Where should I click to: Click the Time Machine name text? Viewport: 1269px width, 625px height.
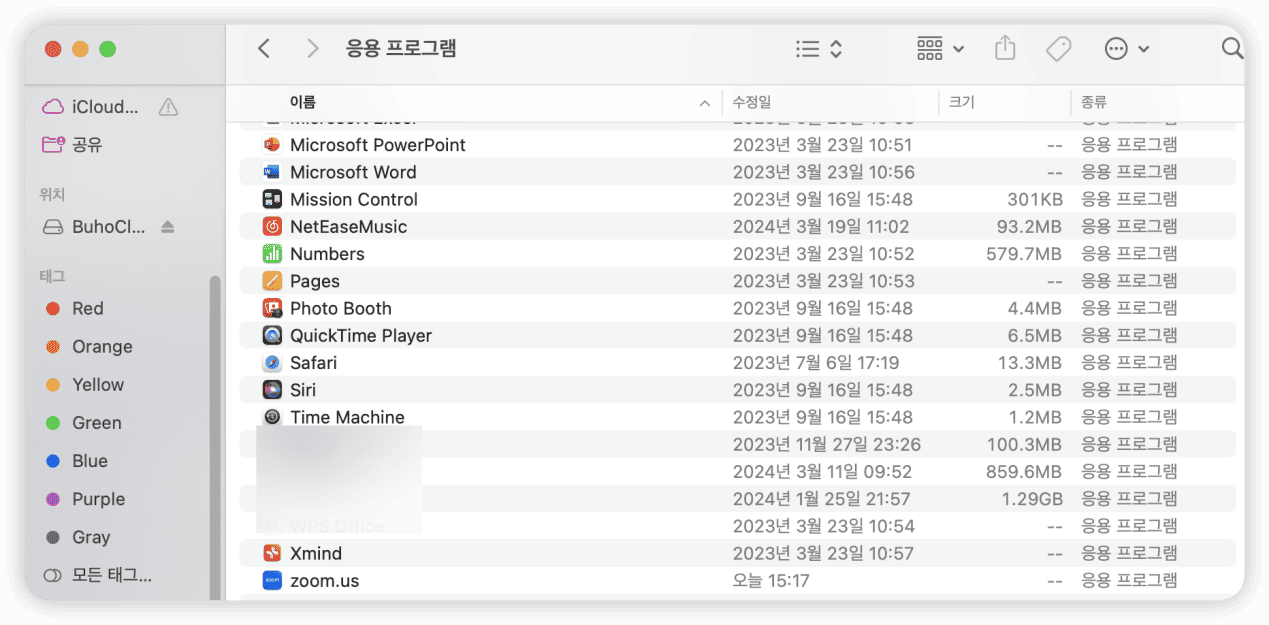(x=347, y=417)
